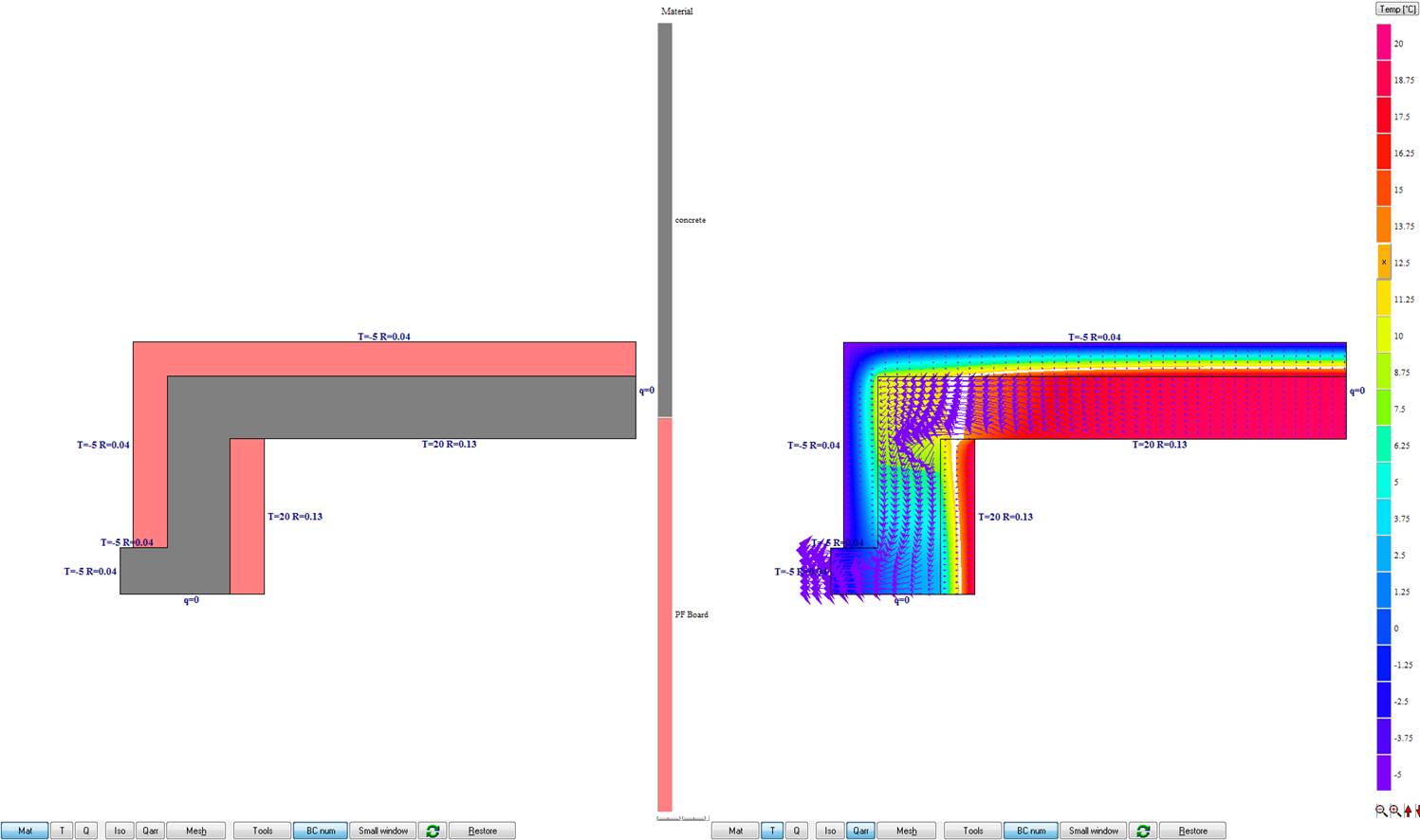Open the Tools menu in left panel

[x=263, y=831]
